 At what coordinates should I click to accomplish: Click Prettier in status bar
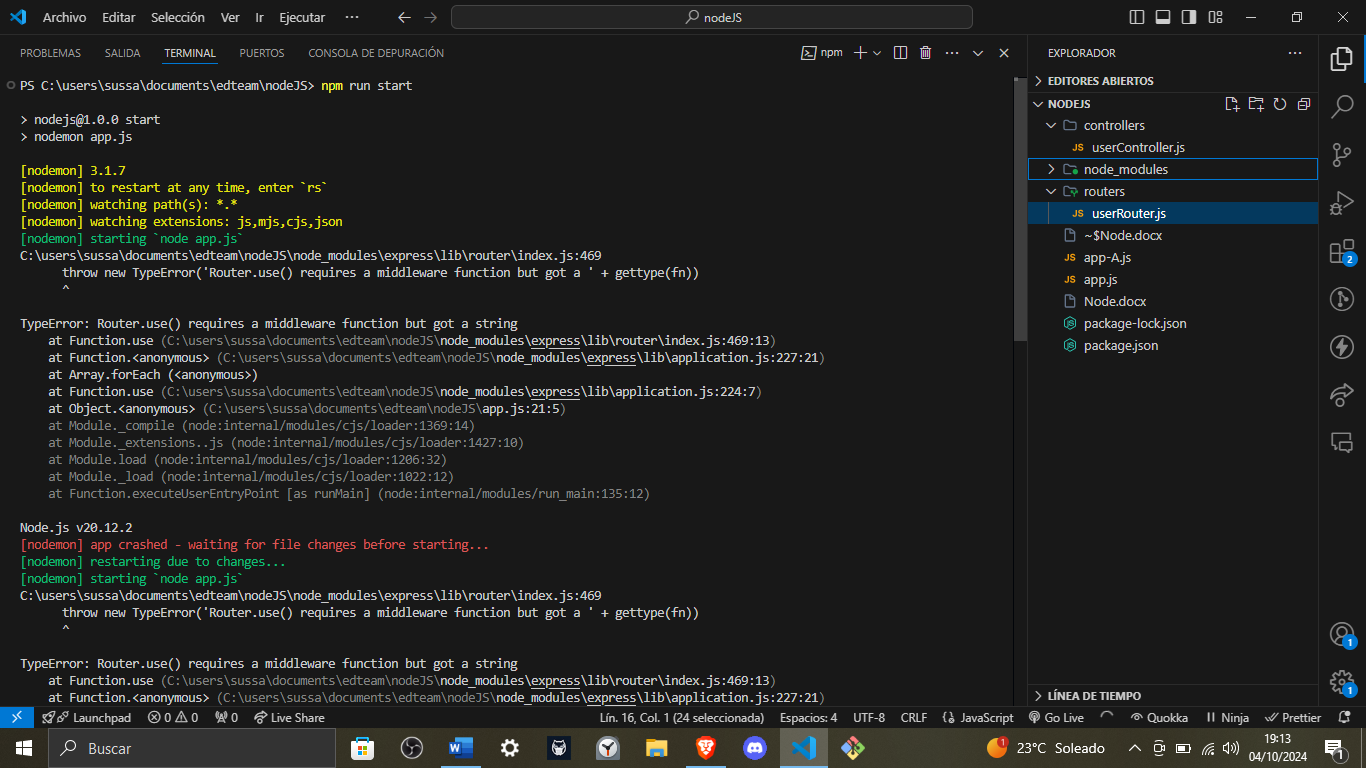(1293, 717)
